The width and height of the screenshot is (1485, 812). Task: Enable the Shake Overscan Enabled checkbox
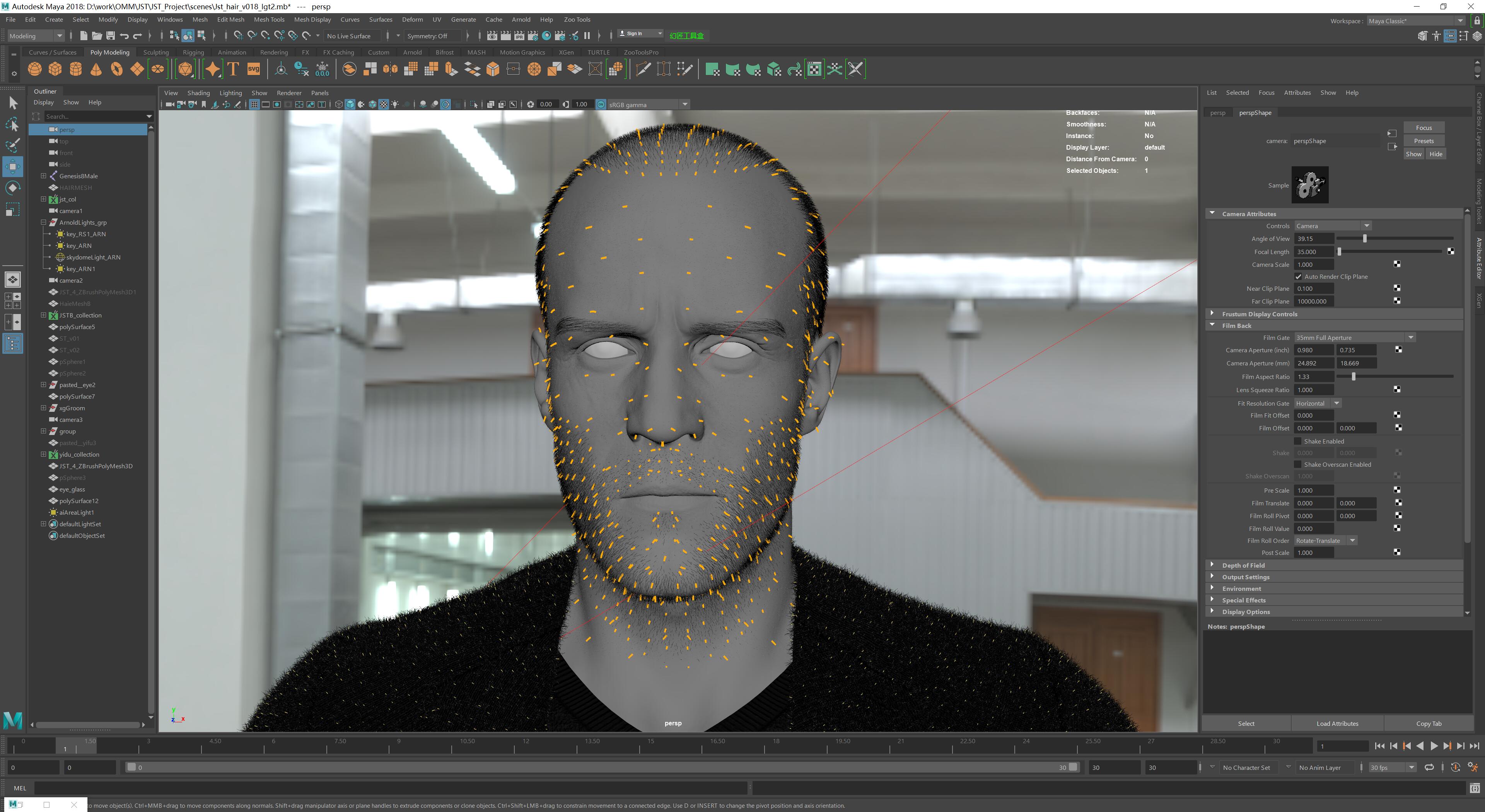(x=1298, y=464)
